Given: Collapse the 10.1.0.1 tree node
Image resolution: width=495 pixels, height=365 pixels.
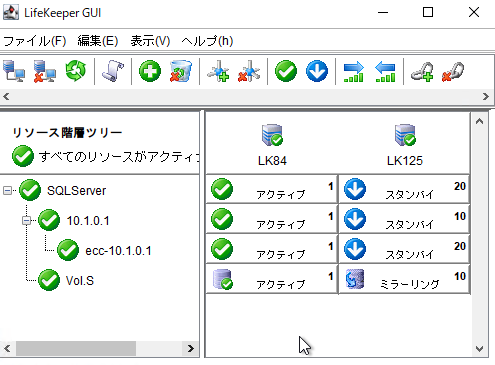Looking at the screenshot, I should pyautogui.click(x=26, y=220).
